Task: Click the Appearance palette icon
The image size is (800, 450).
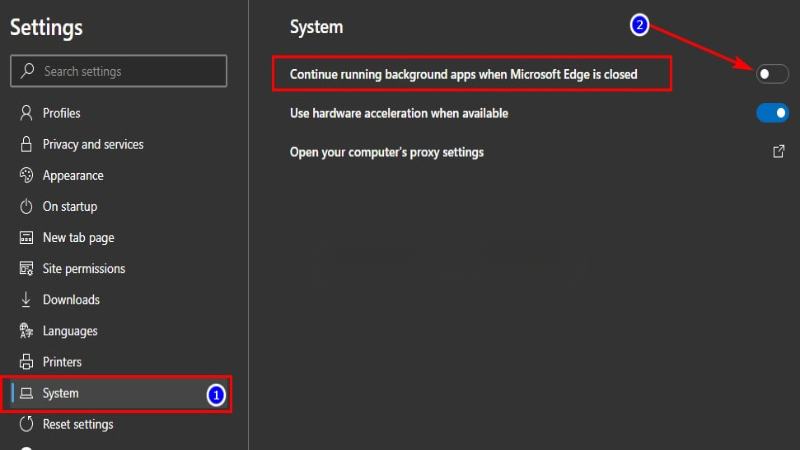Action: coord(26,175)
